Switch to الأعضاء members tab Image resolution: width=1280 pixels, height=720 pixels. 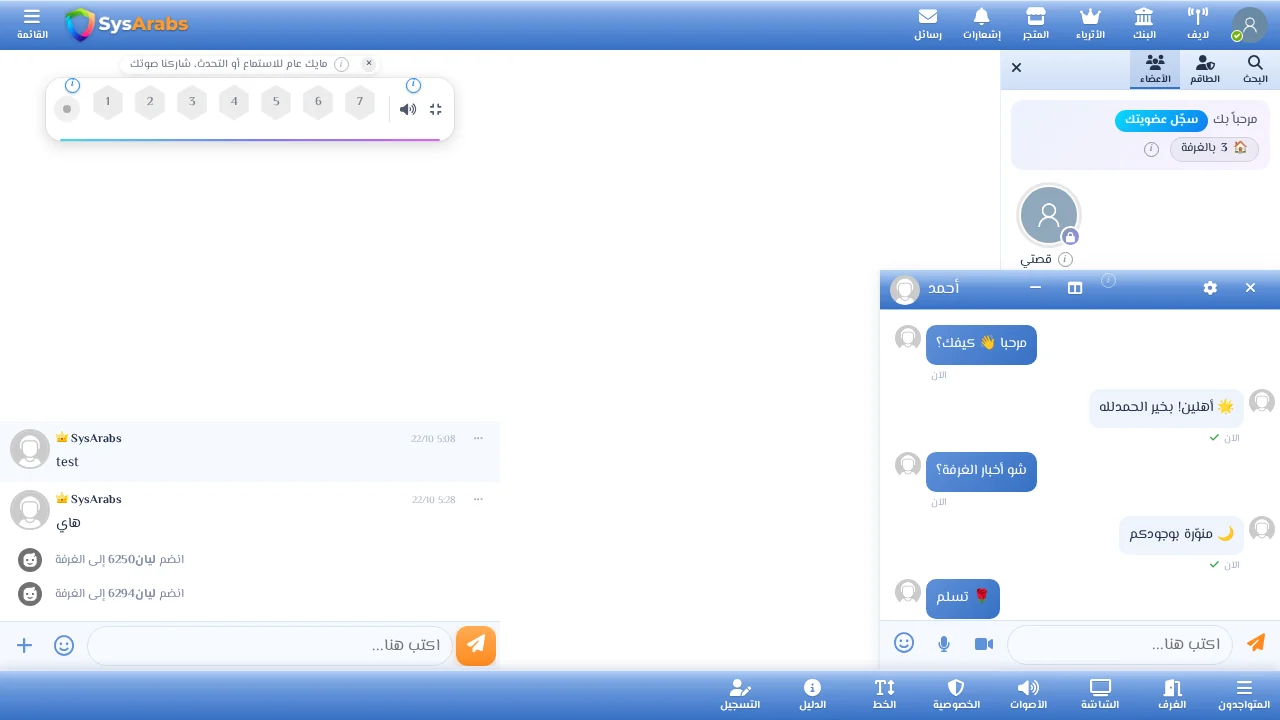(x=1155, y=69)
